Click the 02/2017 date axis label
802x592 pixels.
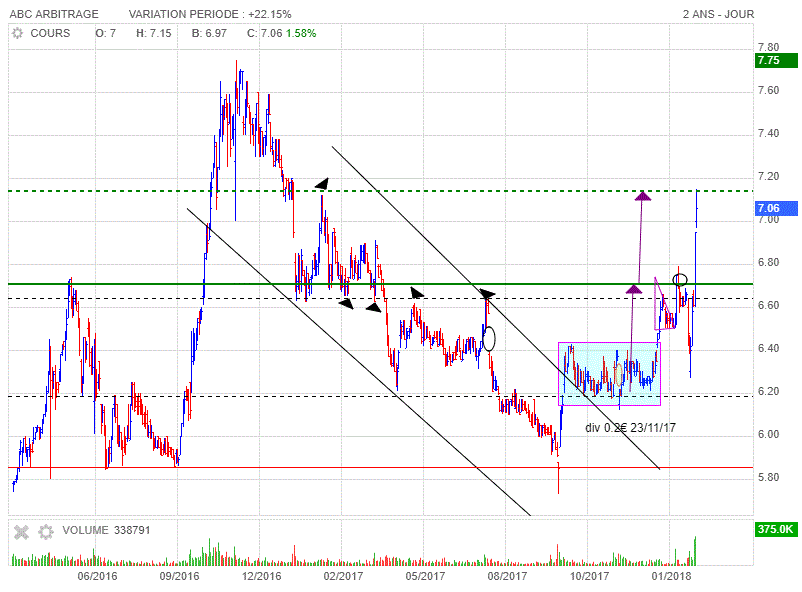point(343,576)
